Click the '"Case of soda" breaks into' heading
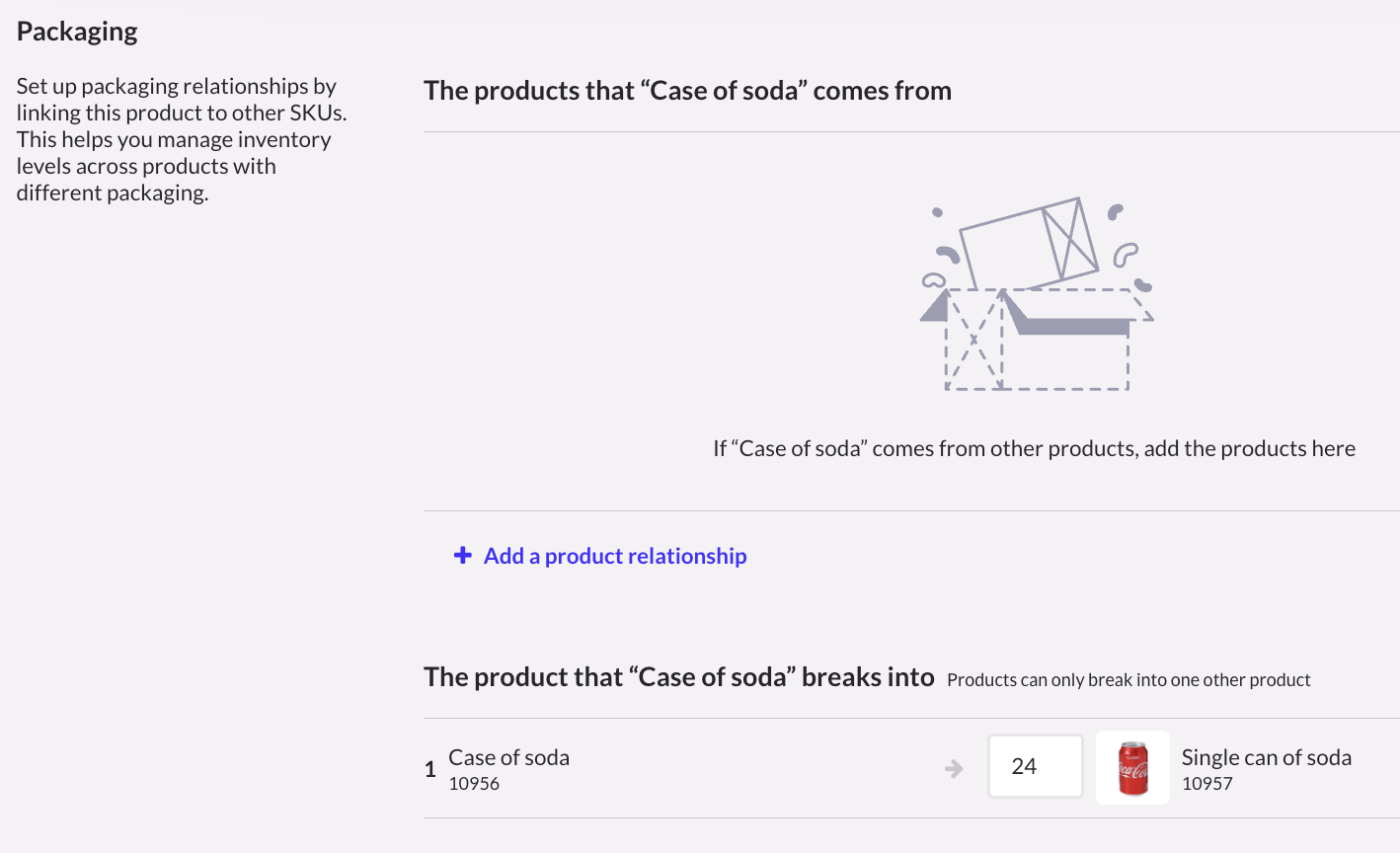1400x853 pixels. pyautogui.click(x=678, y=677)
